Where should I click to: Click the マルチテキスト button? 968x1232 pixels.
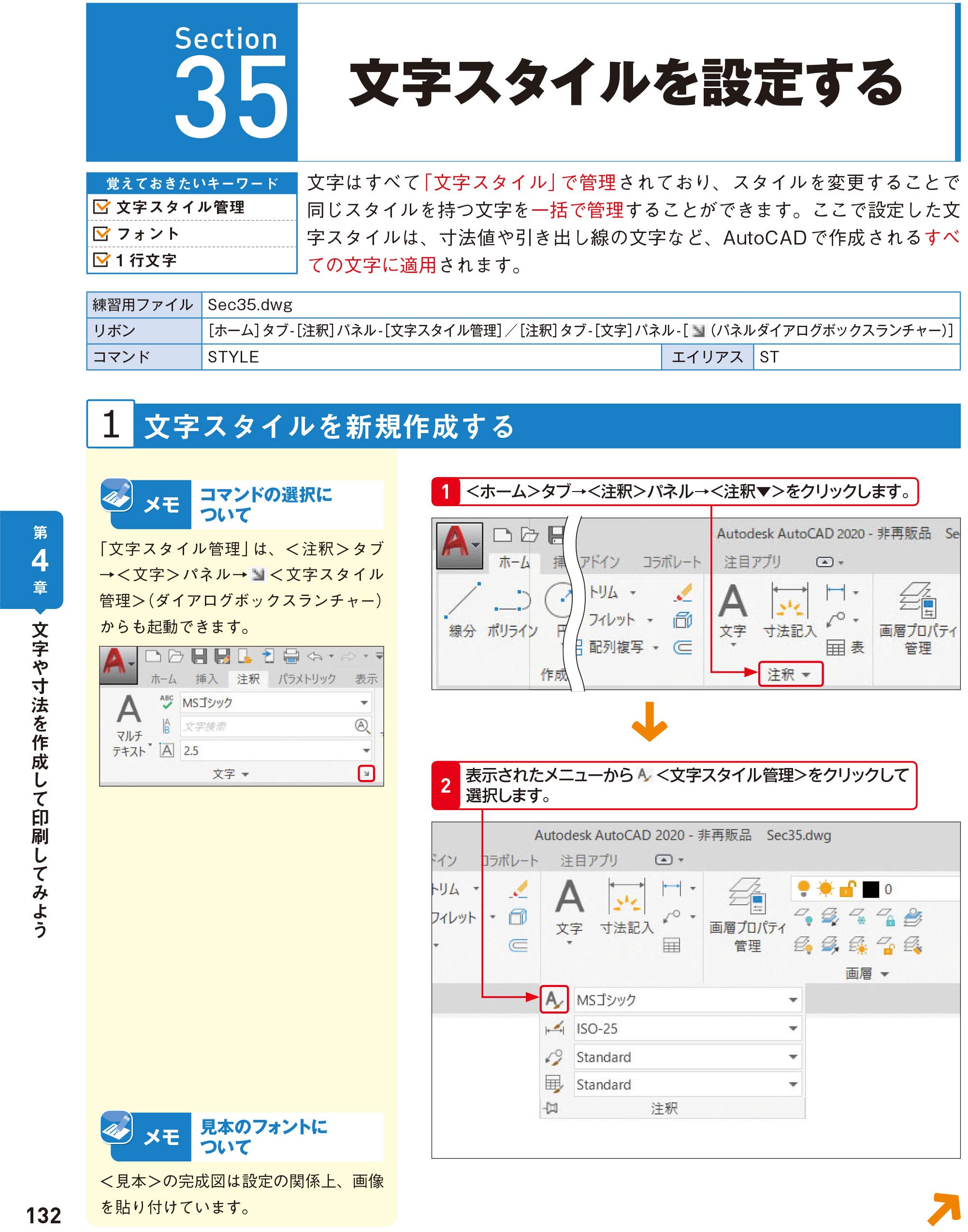129,726
